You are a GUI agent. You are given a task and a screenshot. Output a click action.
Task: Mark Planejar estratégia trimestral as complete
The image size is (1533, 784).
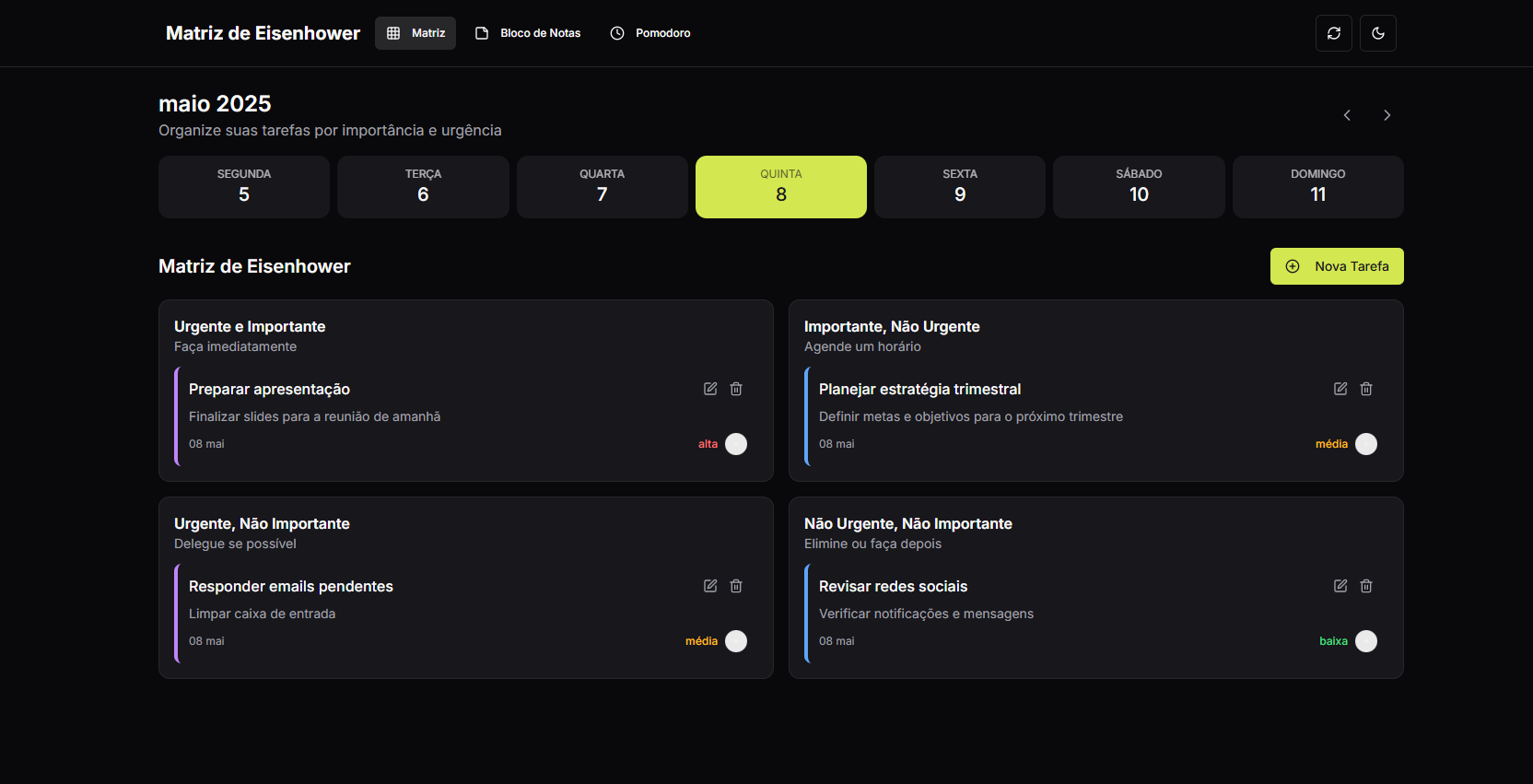click(1366, 444)
